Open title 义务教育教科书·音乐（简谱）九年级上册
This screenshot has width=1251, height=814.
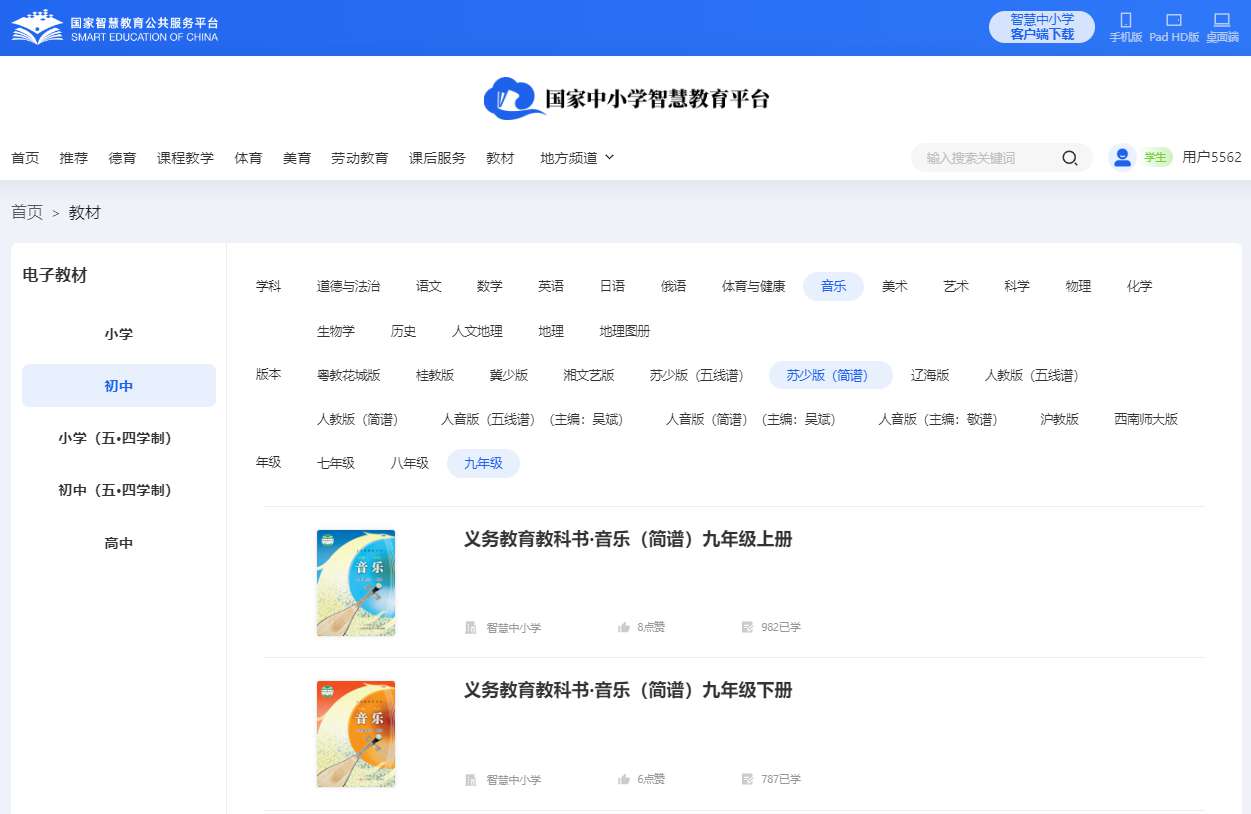[x=628, y=540]
